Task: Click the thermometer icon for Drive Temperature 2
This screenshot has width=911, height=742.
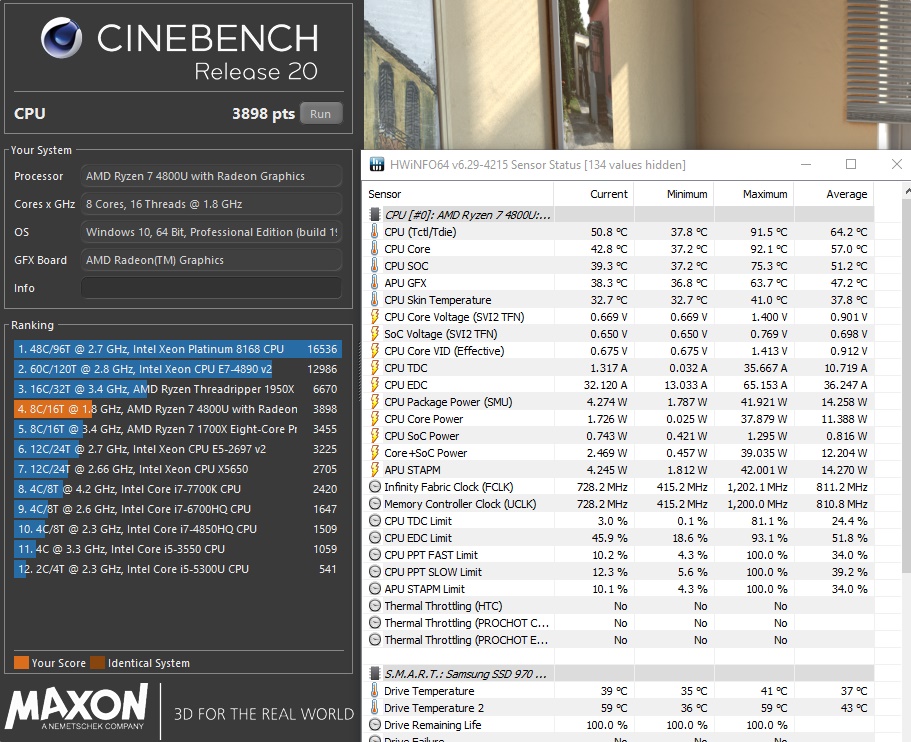Action: (374, 708)
